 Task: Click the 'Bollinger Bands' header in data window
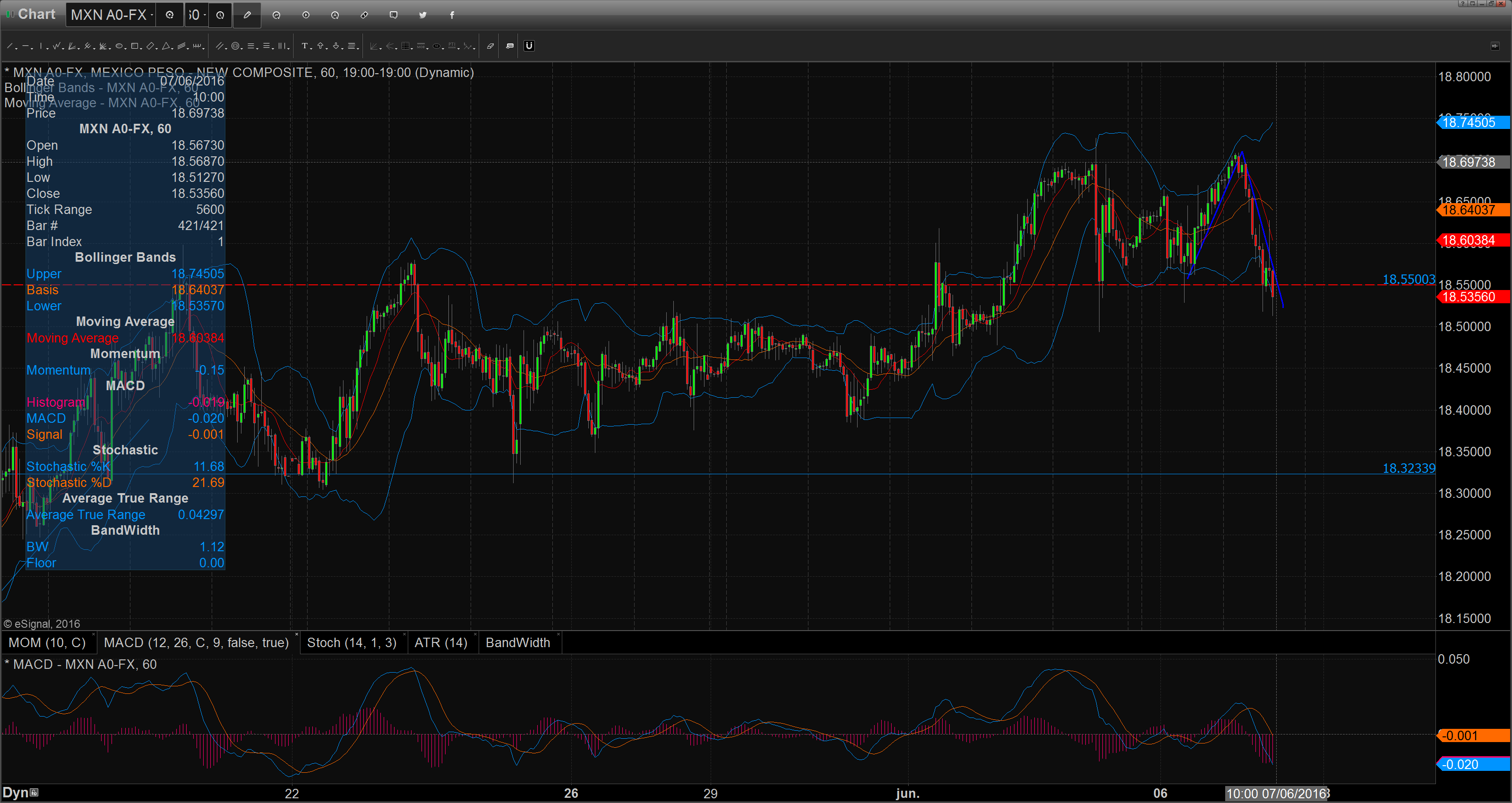click(125, 257)
